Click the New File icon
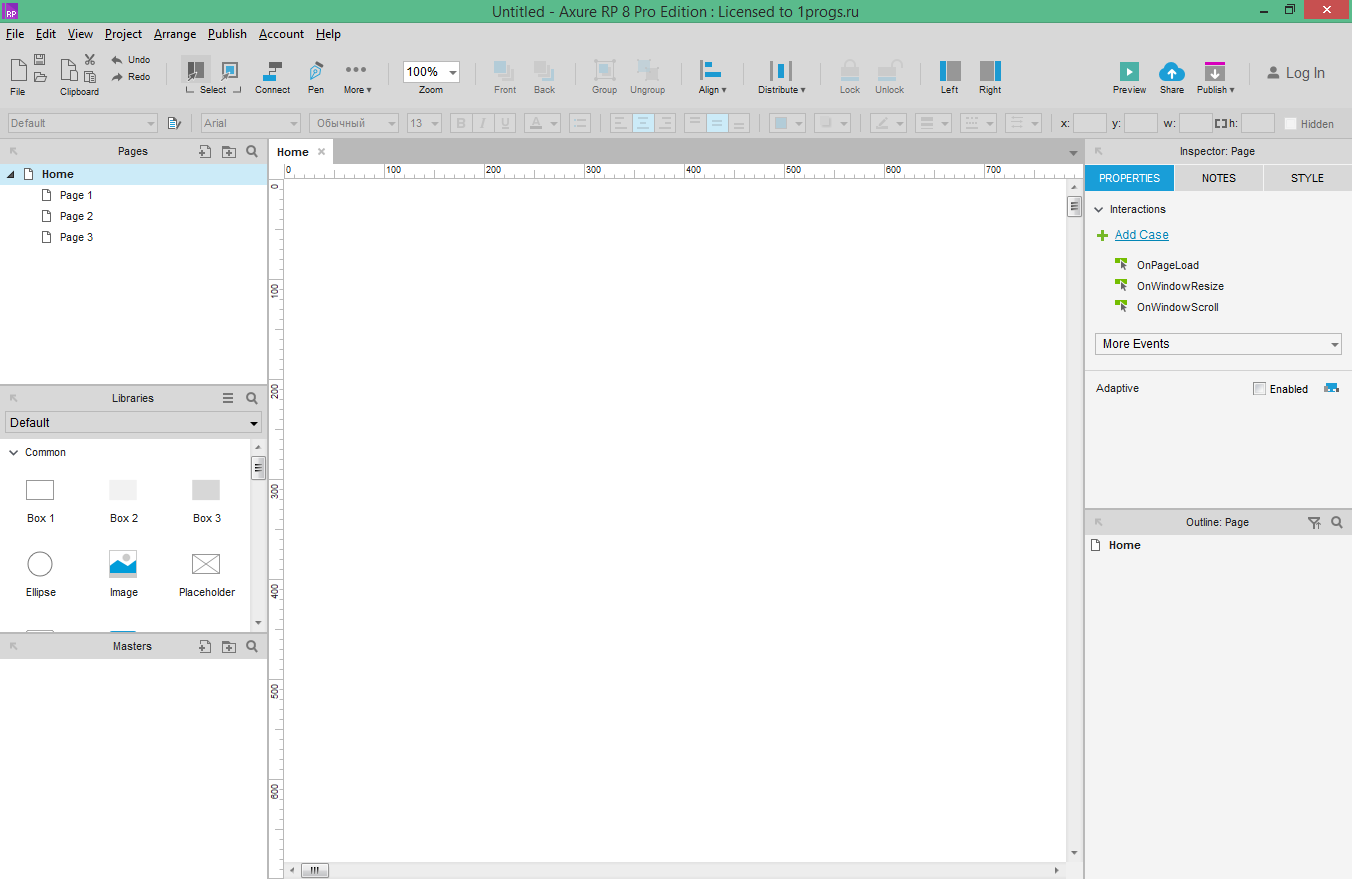The height and width of the screenshot is (879, 1352). 17,70
